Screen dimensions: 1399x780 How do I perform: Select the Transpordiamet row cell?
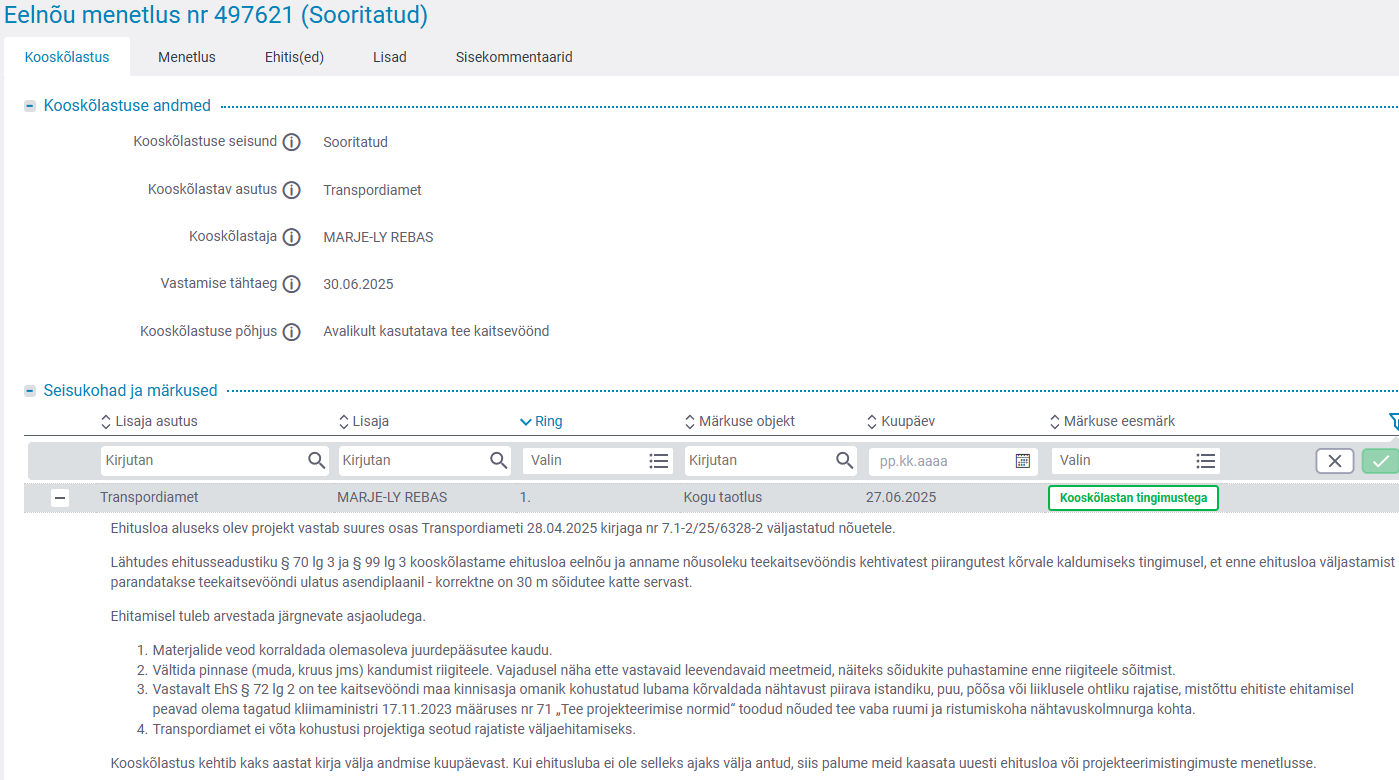(x=149, y=497)
